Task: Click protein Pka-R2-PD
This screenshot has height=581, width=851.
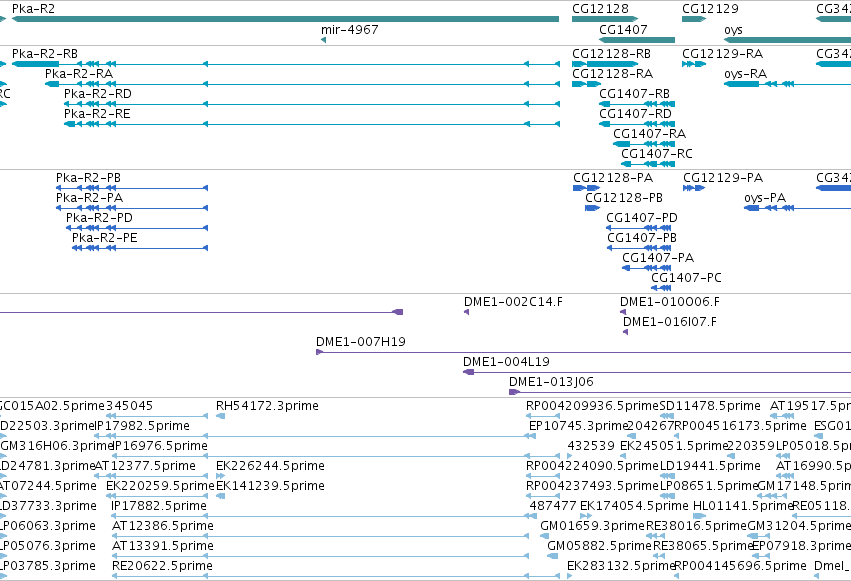Action: coord(99,218)
